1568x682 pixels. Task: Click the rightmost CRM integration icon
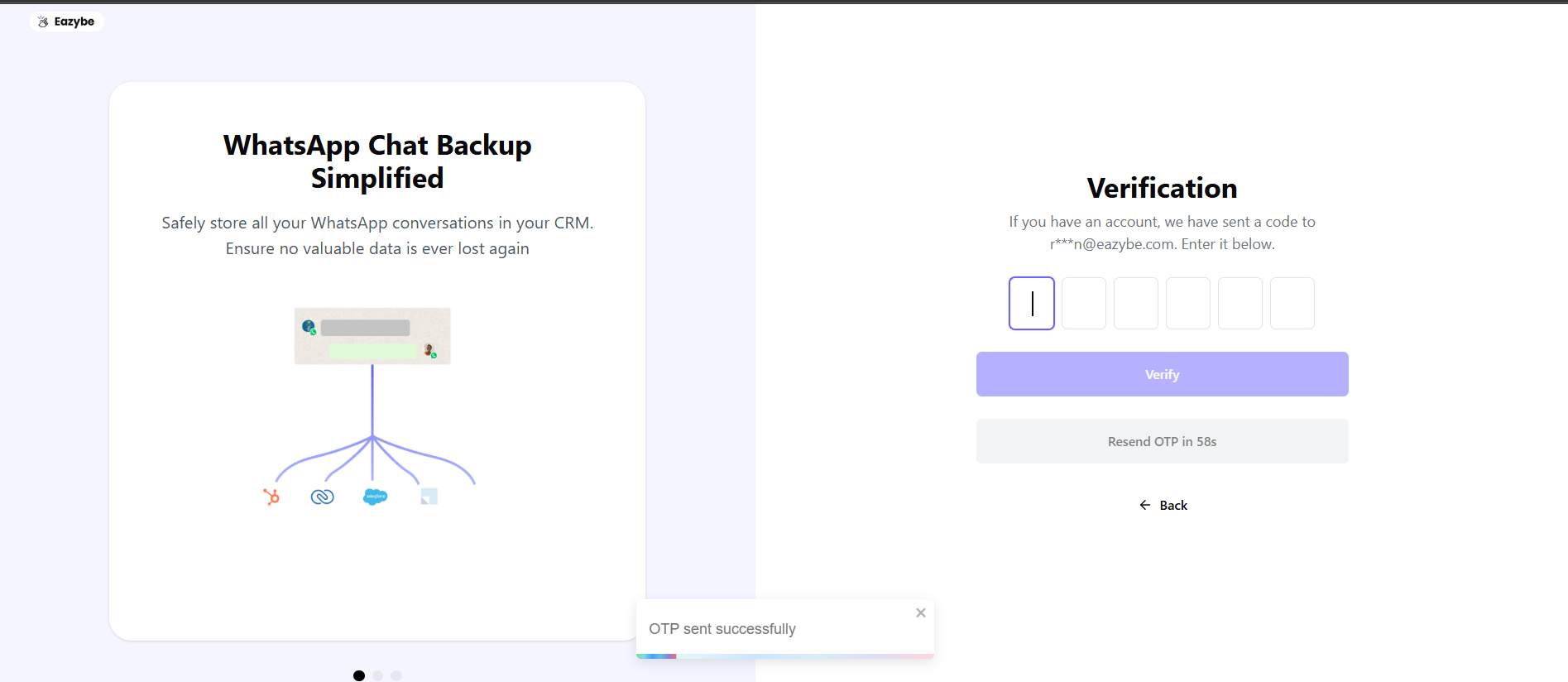pos(429,496)
